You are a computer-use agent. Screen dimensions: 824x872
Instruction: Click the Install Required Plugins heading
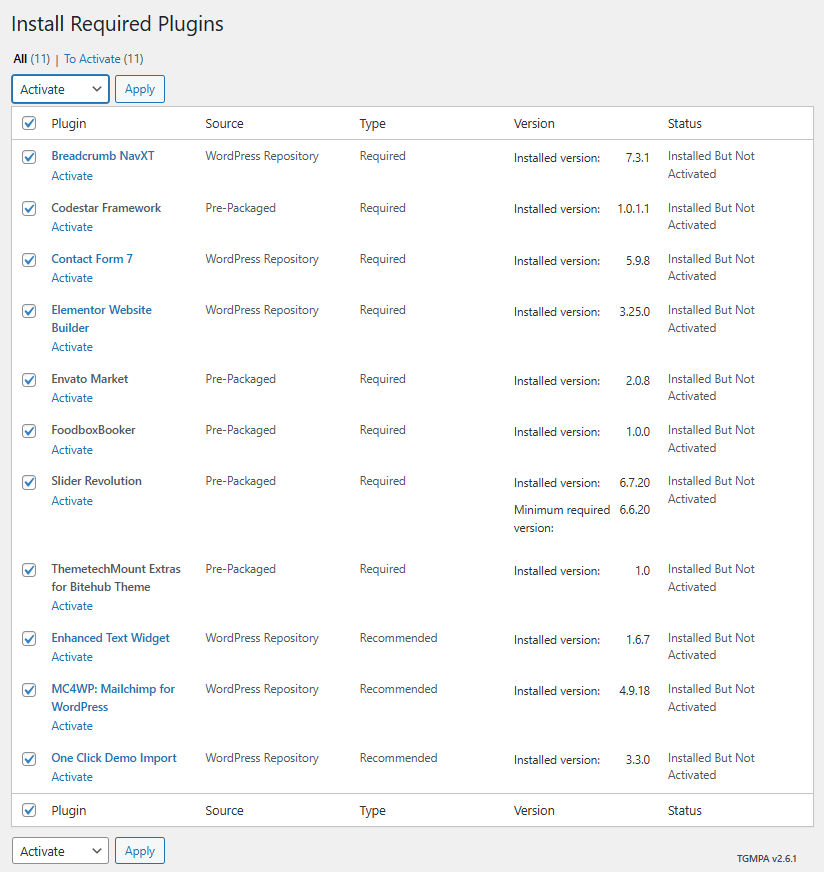[117, 24]
